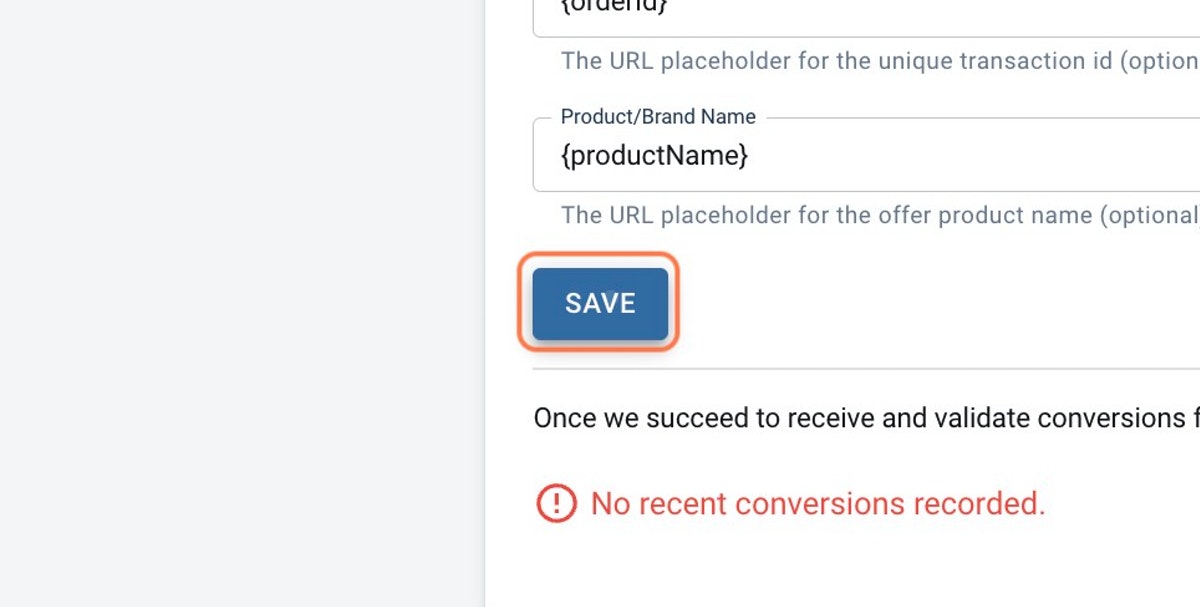Screen dimensions: 1200x607
Task: Click the divider line below SAVE
Action: pyautogui.click(x=866, y=368)
